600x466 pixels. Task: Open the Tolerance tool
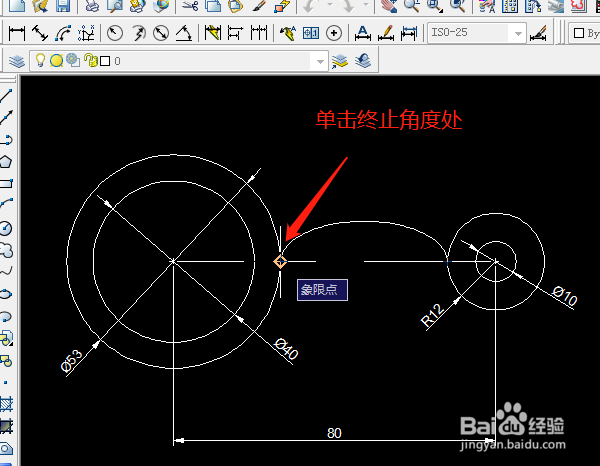click(x=311, y=33)
